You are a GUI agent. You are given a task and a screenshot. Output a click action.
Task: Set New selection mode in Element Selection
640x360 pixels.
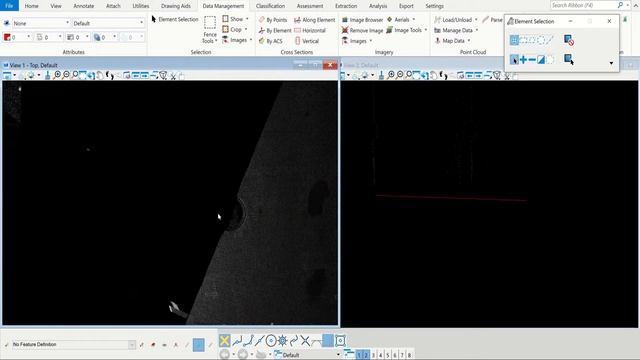point(514,60)
